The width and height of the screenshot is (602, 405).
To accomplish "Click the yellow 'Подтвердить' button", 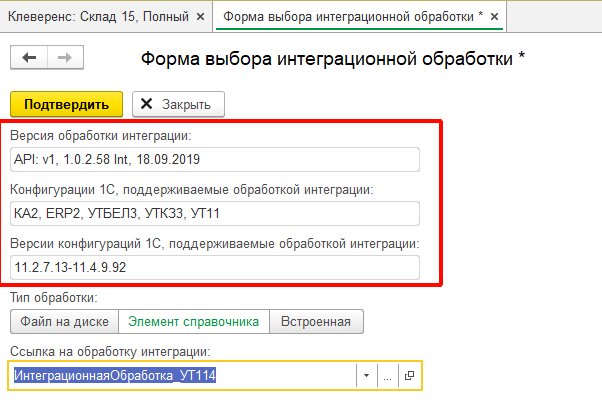I will 66,104.
